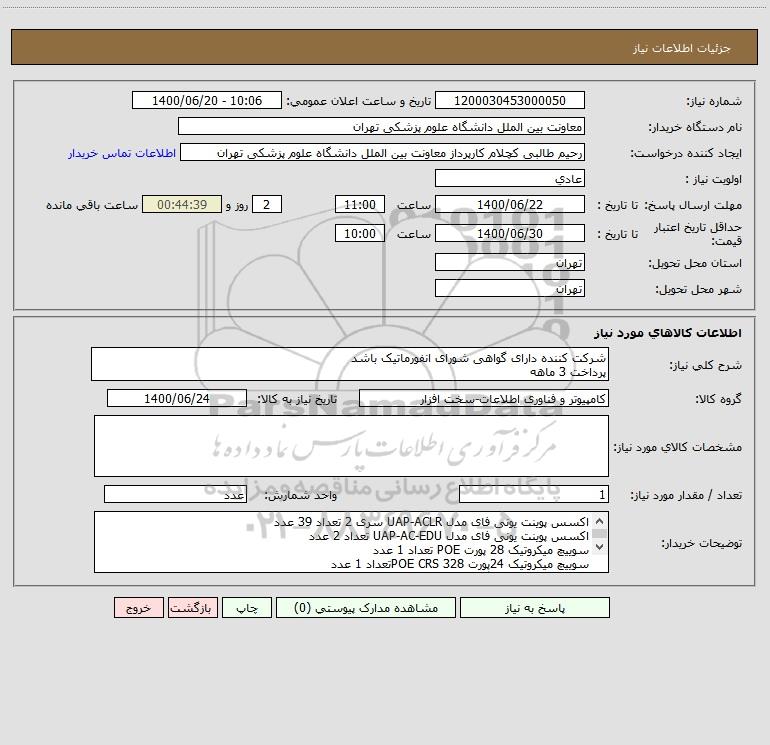770x745 pixels.
Task: Click the priority field showing عادی
Action: pos(510,178)
